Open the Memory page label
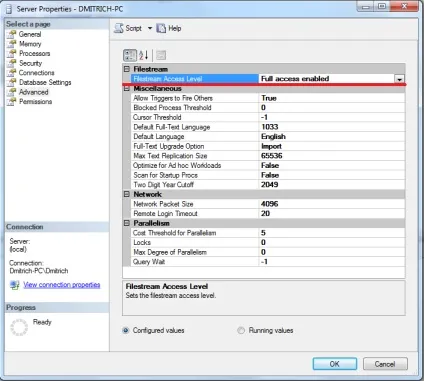Image resolution: width=424 pixels, height=381 pixels. click(30, 44)
